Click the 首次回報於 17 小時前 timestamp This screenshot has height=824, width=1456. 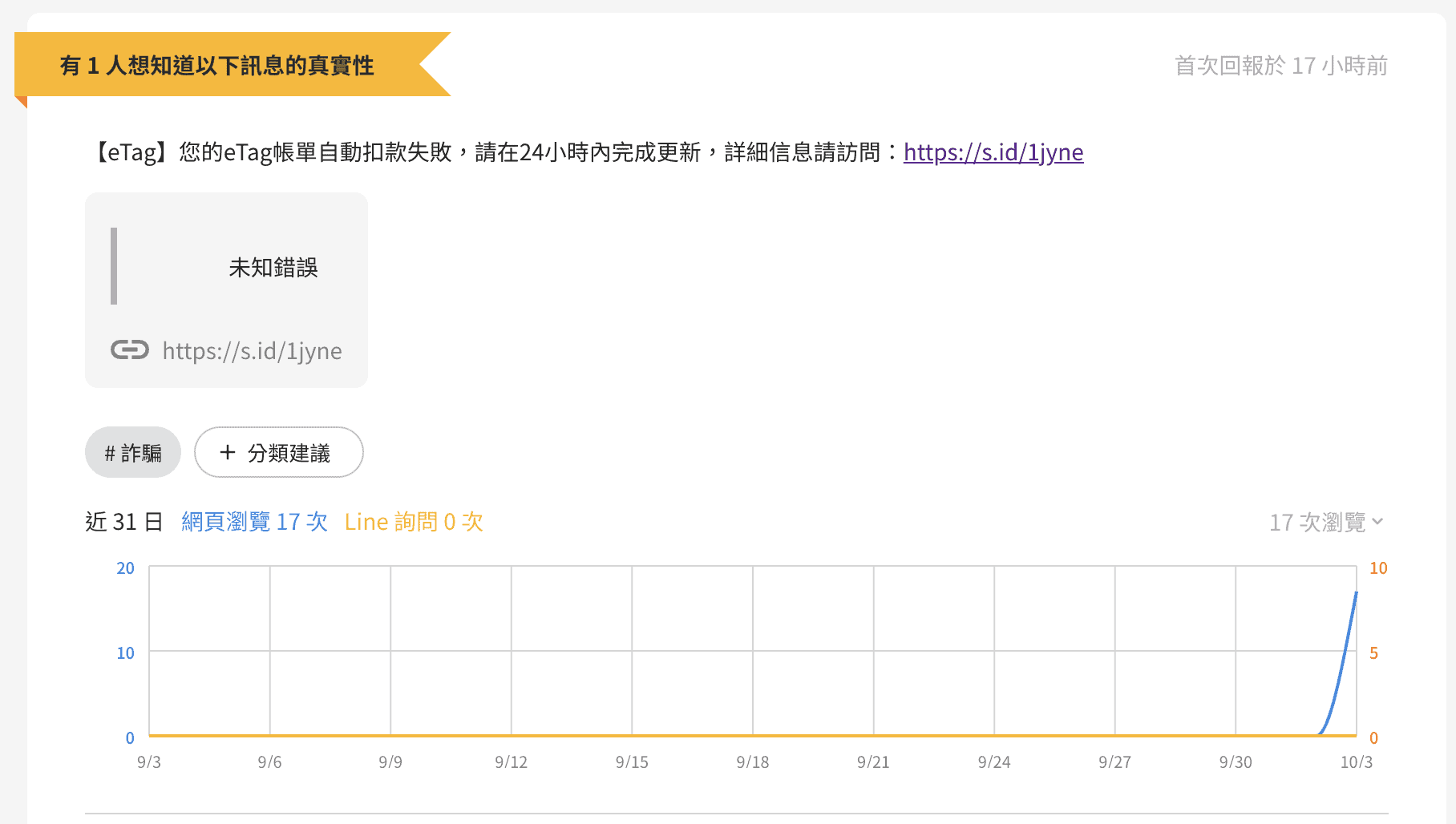click(x=1281, y=66)
